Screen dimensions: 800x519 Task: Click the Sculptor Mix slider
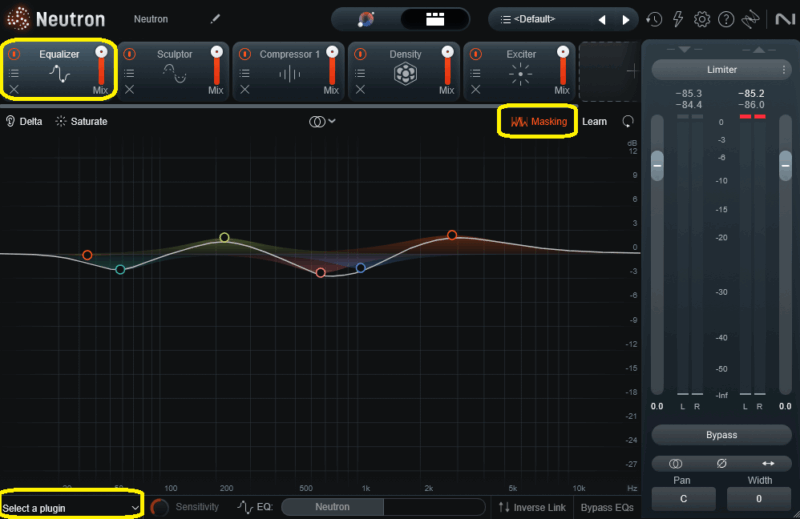click(217, 65)
